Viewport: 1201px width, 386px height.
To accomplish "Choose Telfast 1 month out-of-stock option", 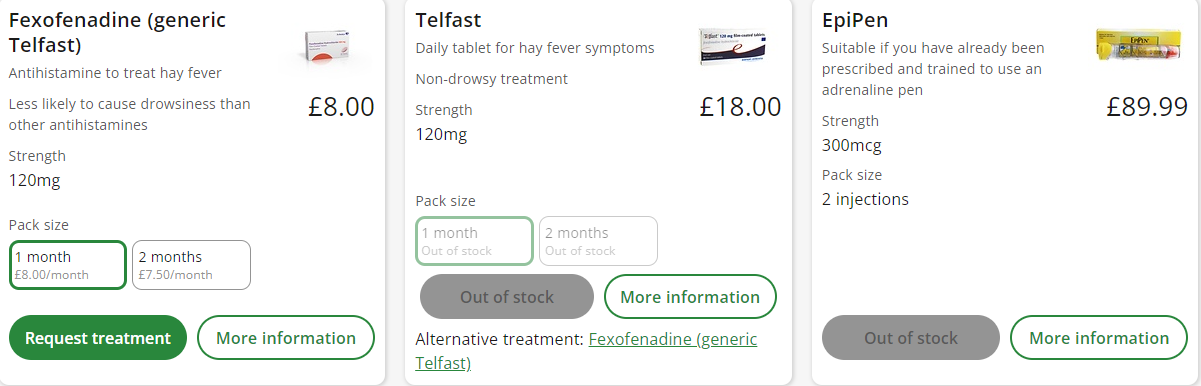I will 475,241.
